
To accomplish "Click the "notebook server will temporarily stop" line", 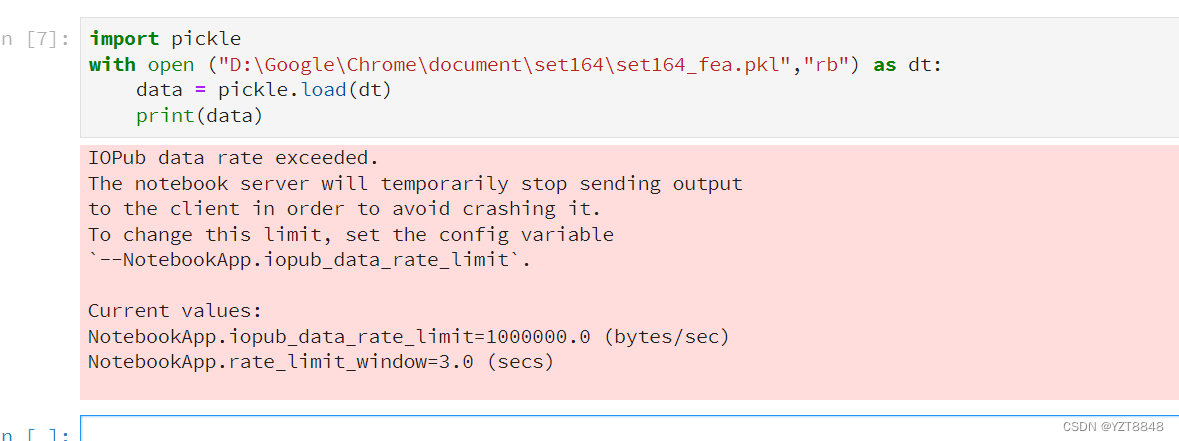I will click(415, 184).
